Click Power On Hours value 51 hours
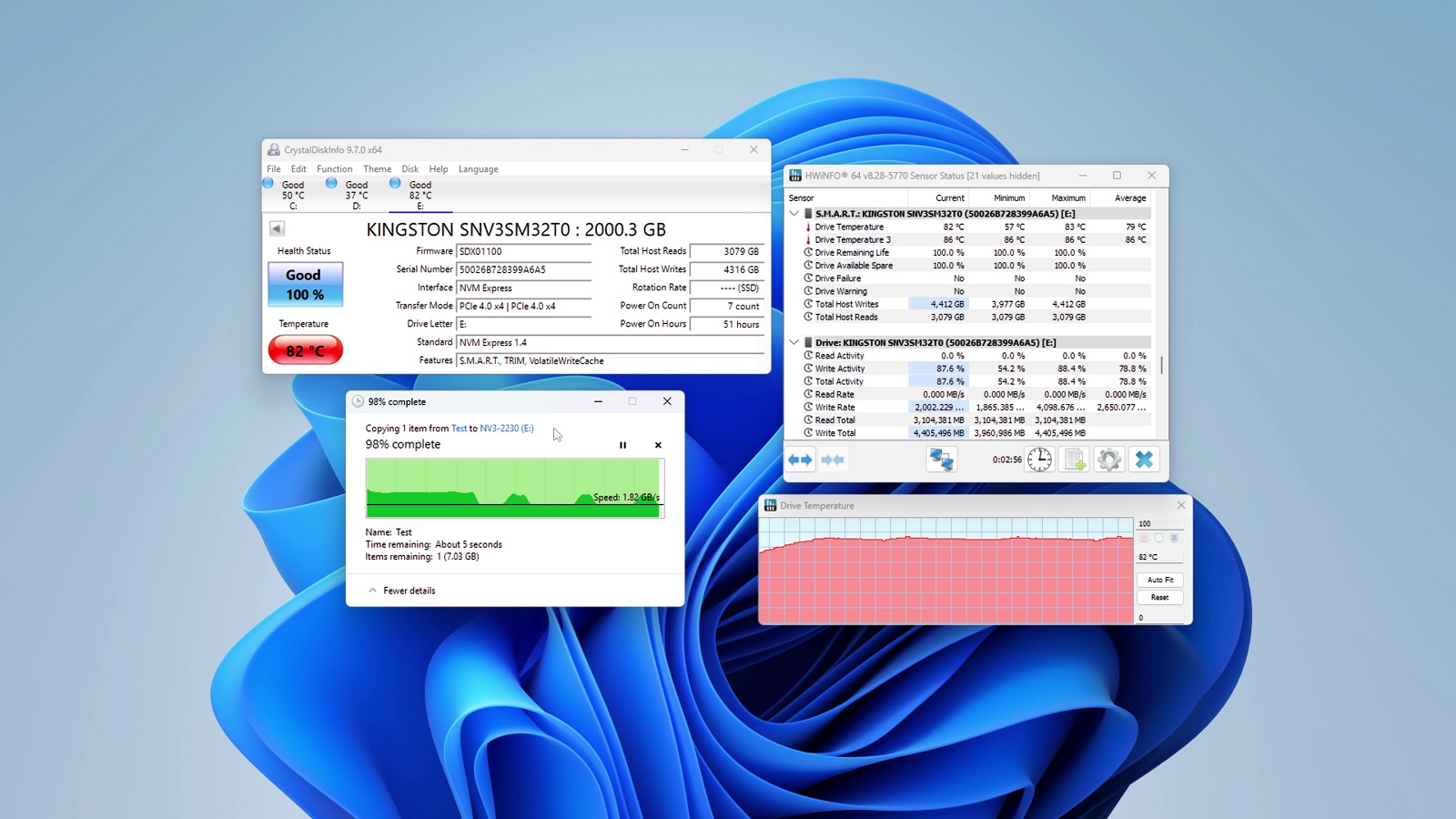Screen dimensions: 1456x819 [x=726, y=324]
